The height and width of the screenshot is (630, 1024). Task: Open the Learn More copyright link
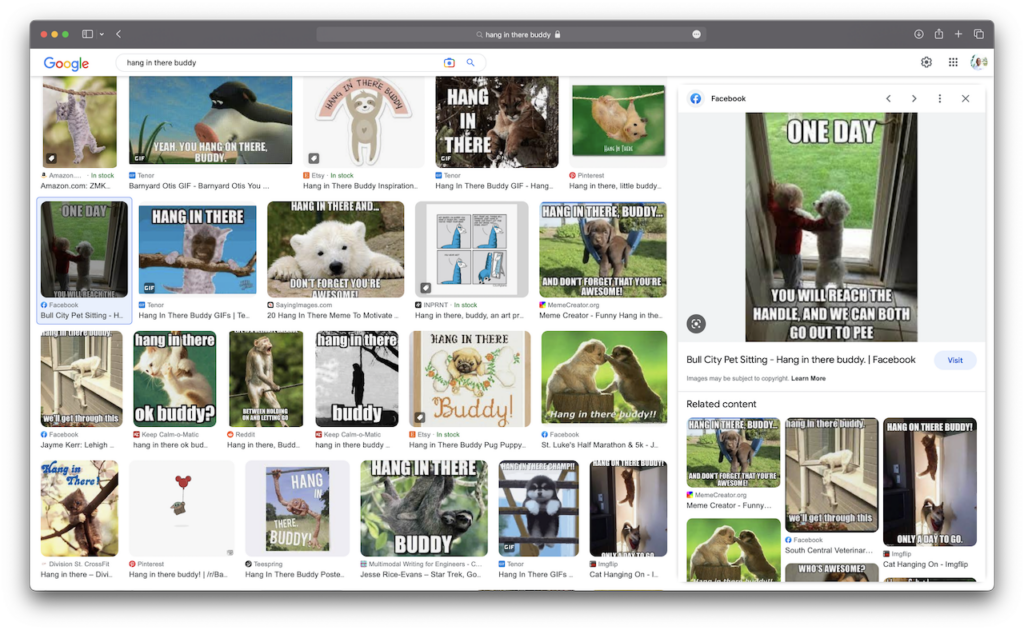[x=808, y=379]
